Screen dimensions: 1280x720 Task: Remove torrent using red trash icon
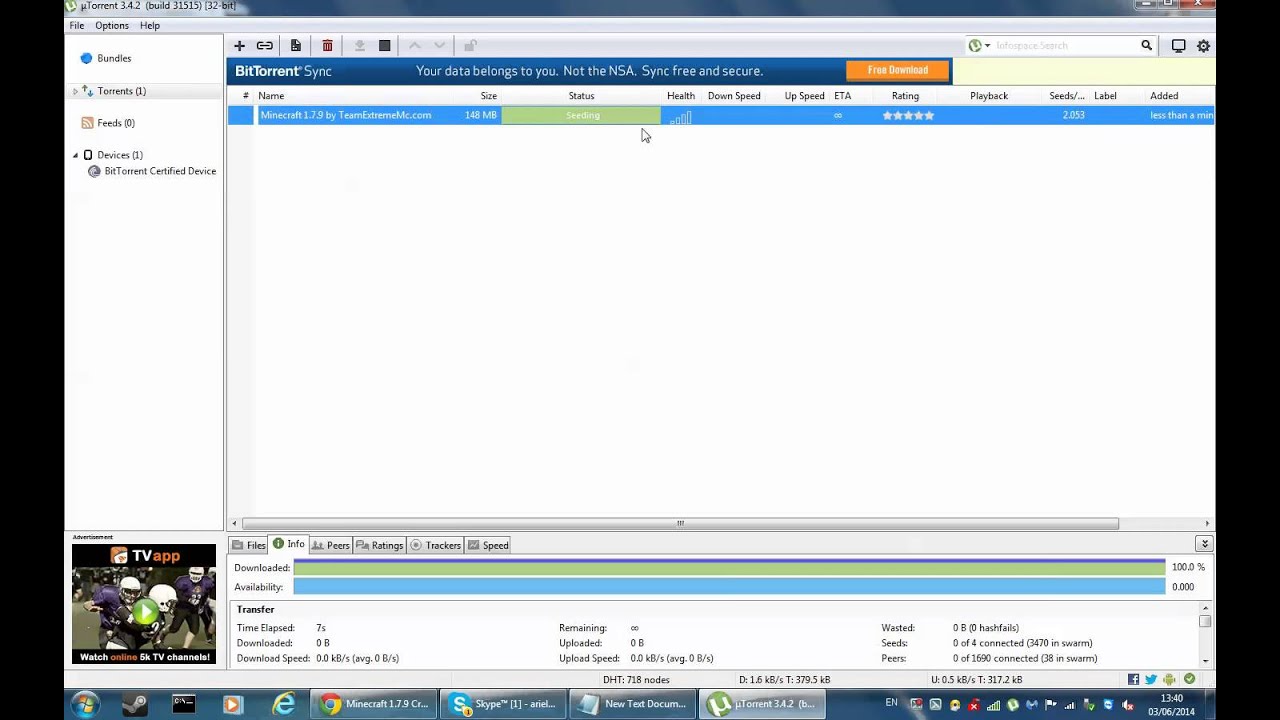tap(327, 46)
